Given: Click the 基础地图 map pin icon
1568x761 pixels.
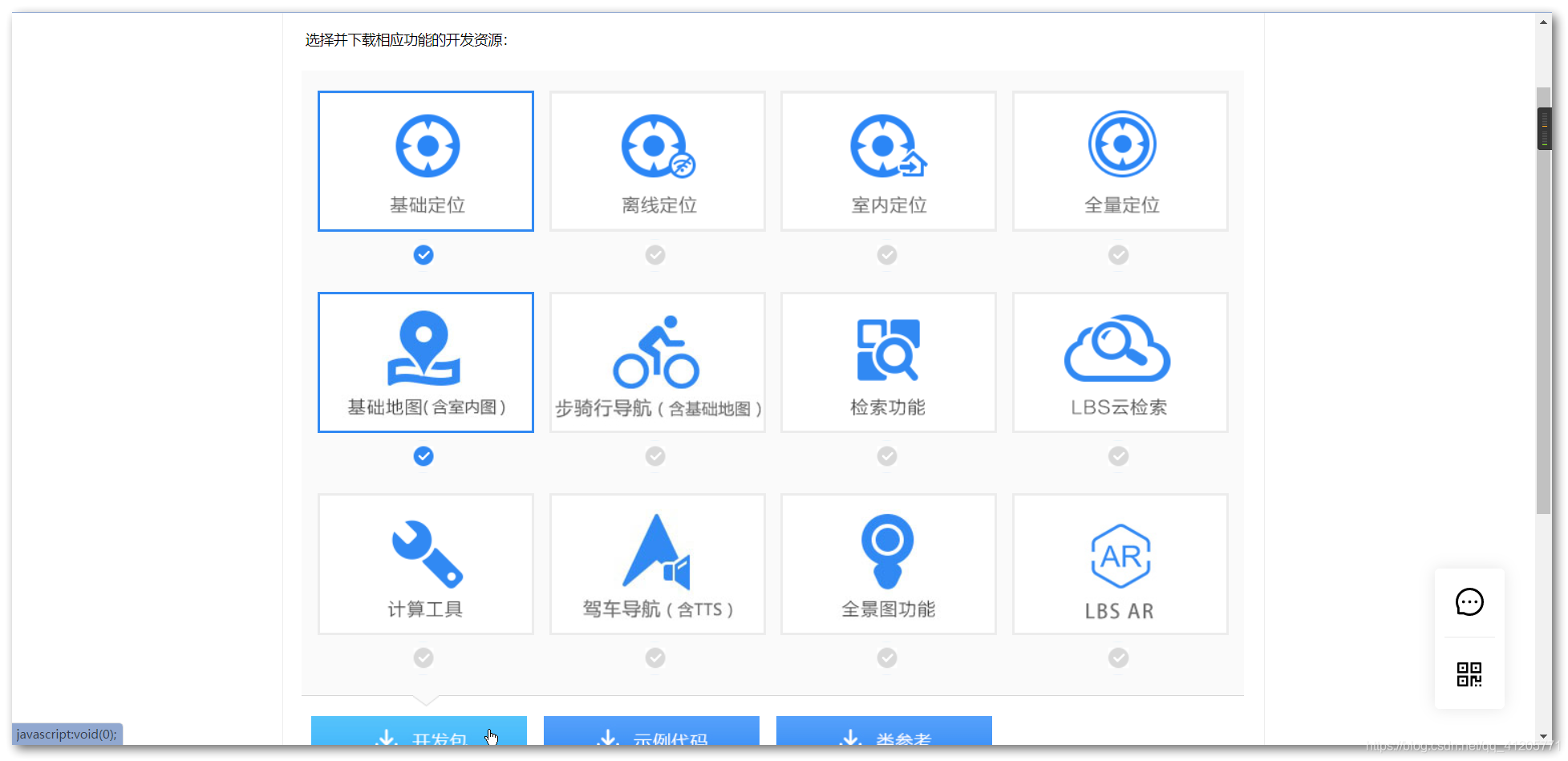Looking at the screenshot, I should pos(424,348).
